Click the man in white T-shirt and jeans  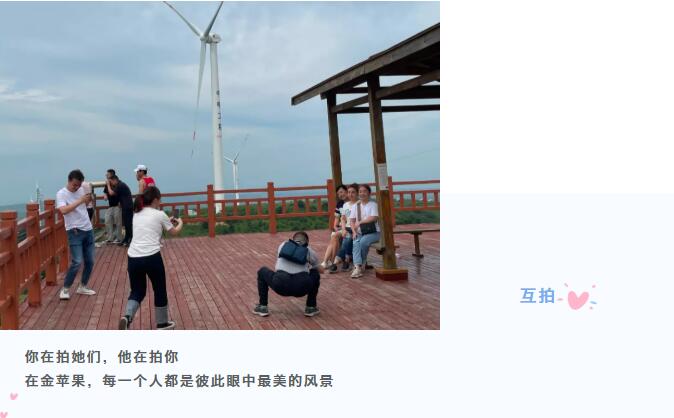click(76, 234)
